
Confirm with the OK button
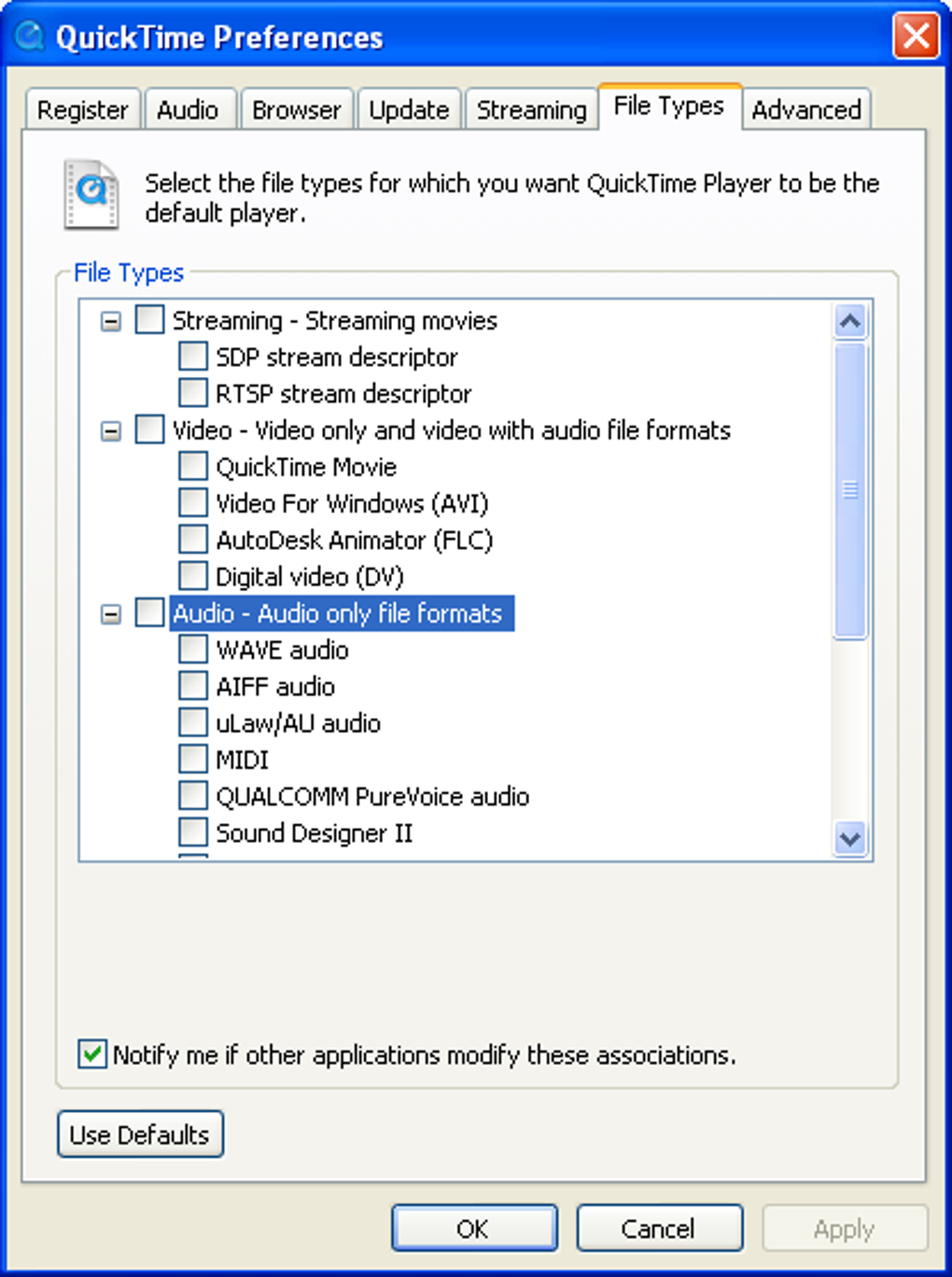click(x=473, y=1228)
